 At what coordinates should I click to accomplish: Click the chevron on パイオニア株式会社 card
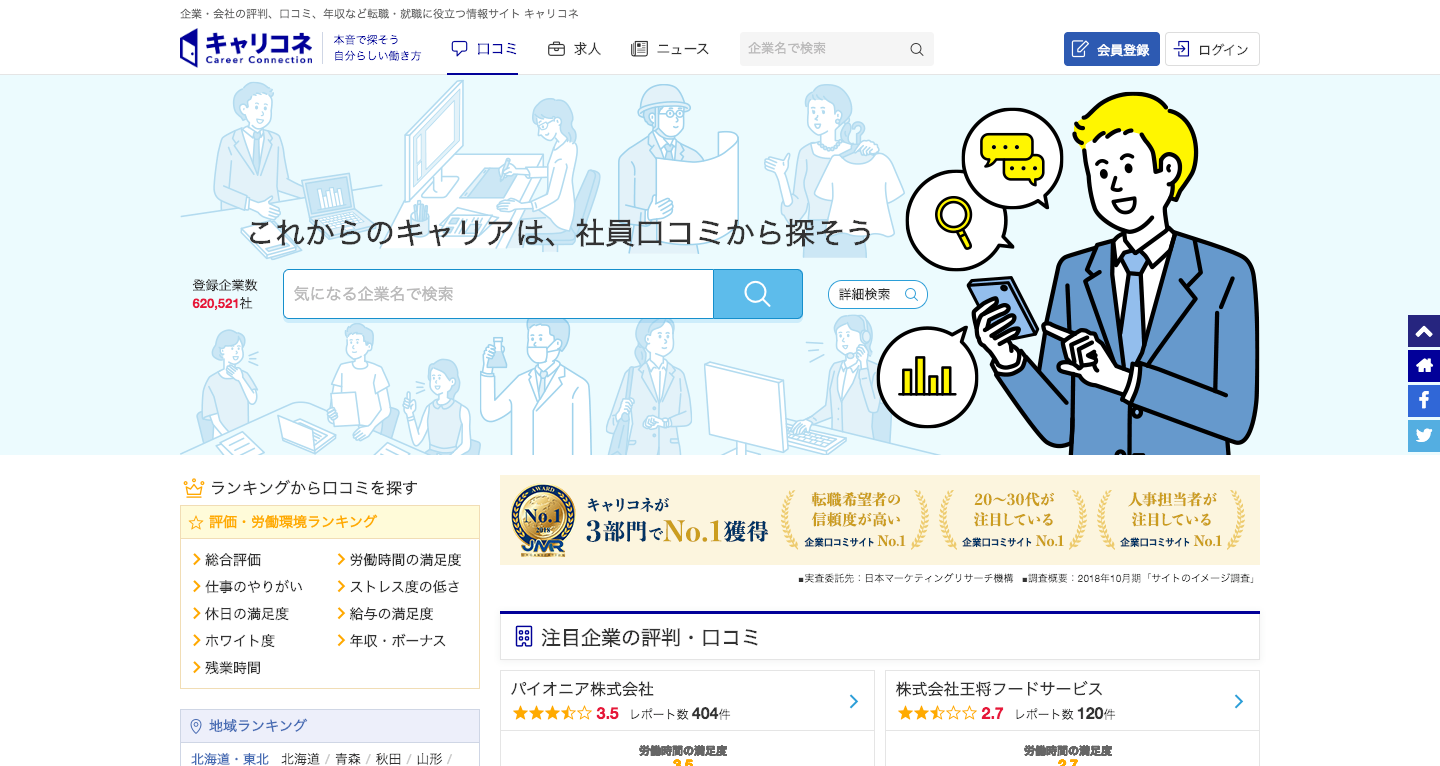(854, 701)
